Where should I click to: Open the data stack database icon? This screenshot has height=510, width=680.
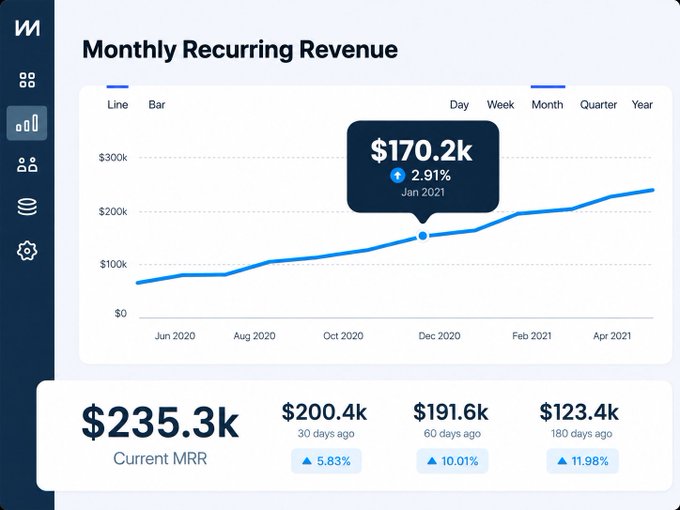tap(27, 207)
